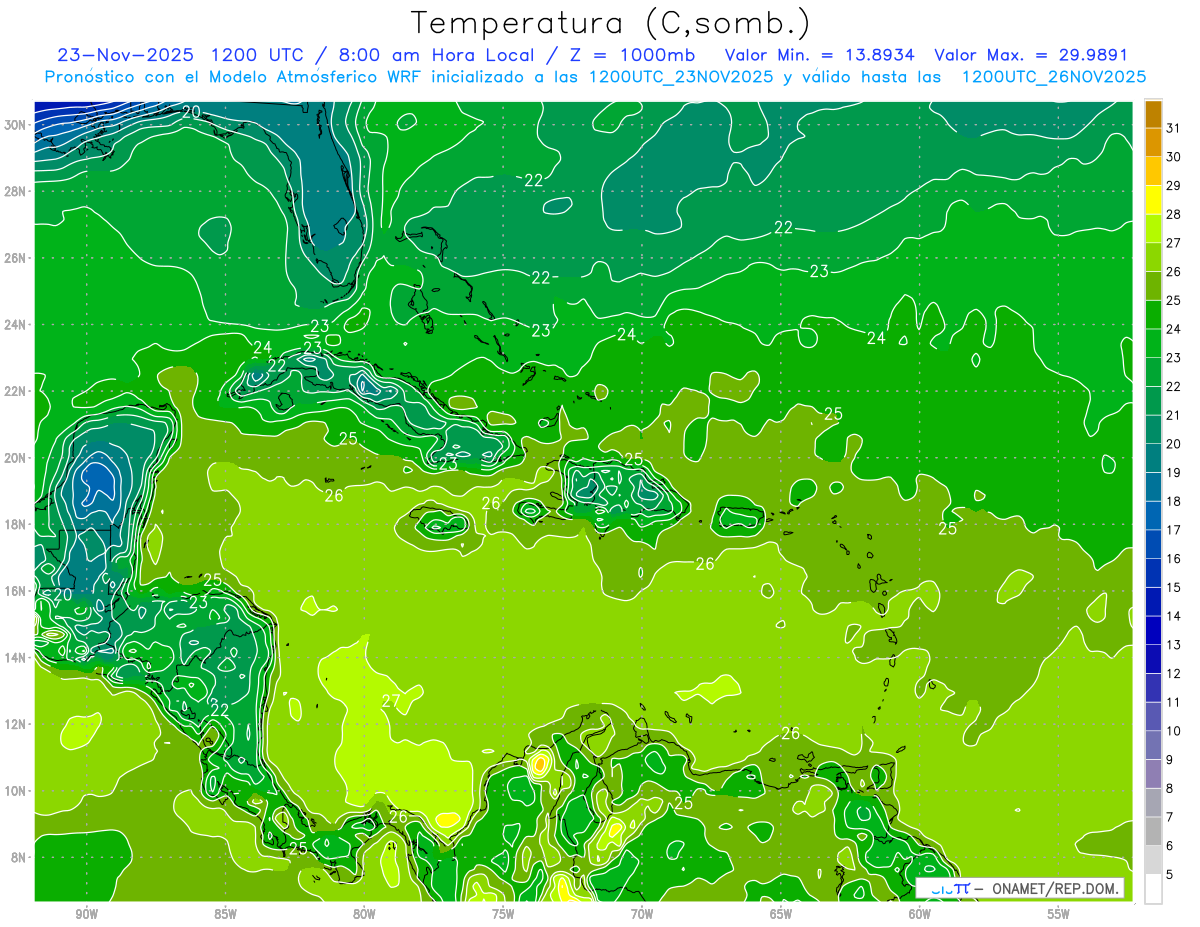The height and width of the screenshot is (927, 1200).
Task: Click latitude axis label "24N"
Action: (17, 325)
